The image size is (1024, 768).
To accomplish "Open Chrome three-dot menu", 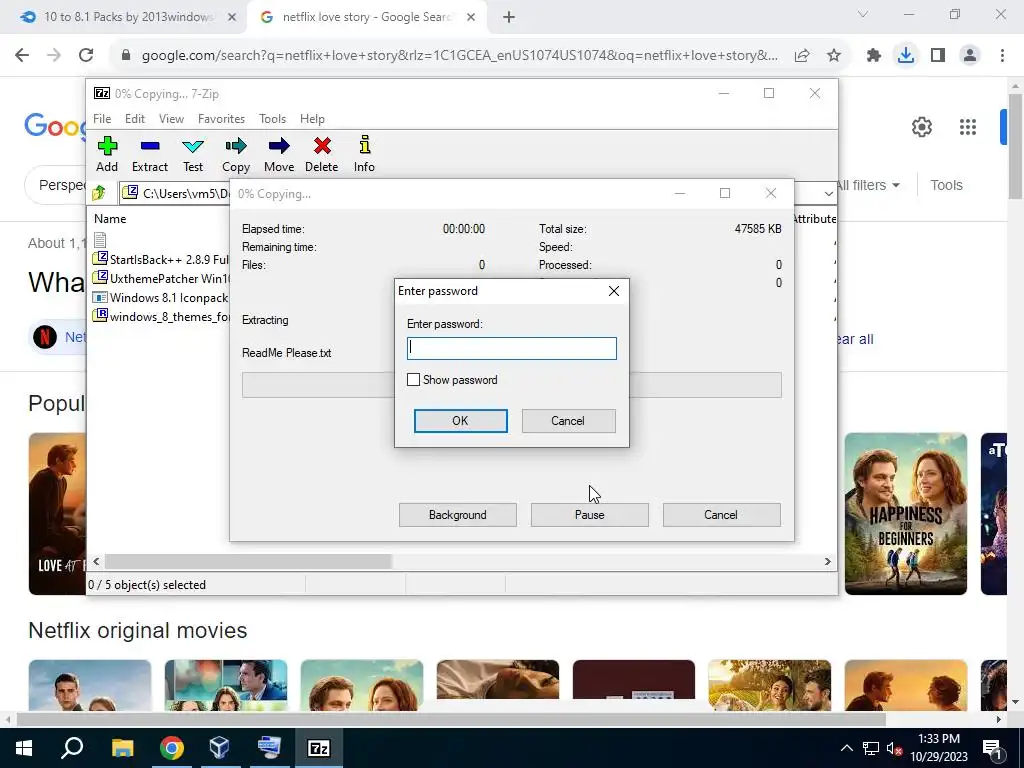I will pos(1002,56).
